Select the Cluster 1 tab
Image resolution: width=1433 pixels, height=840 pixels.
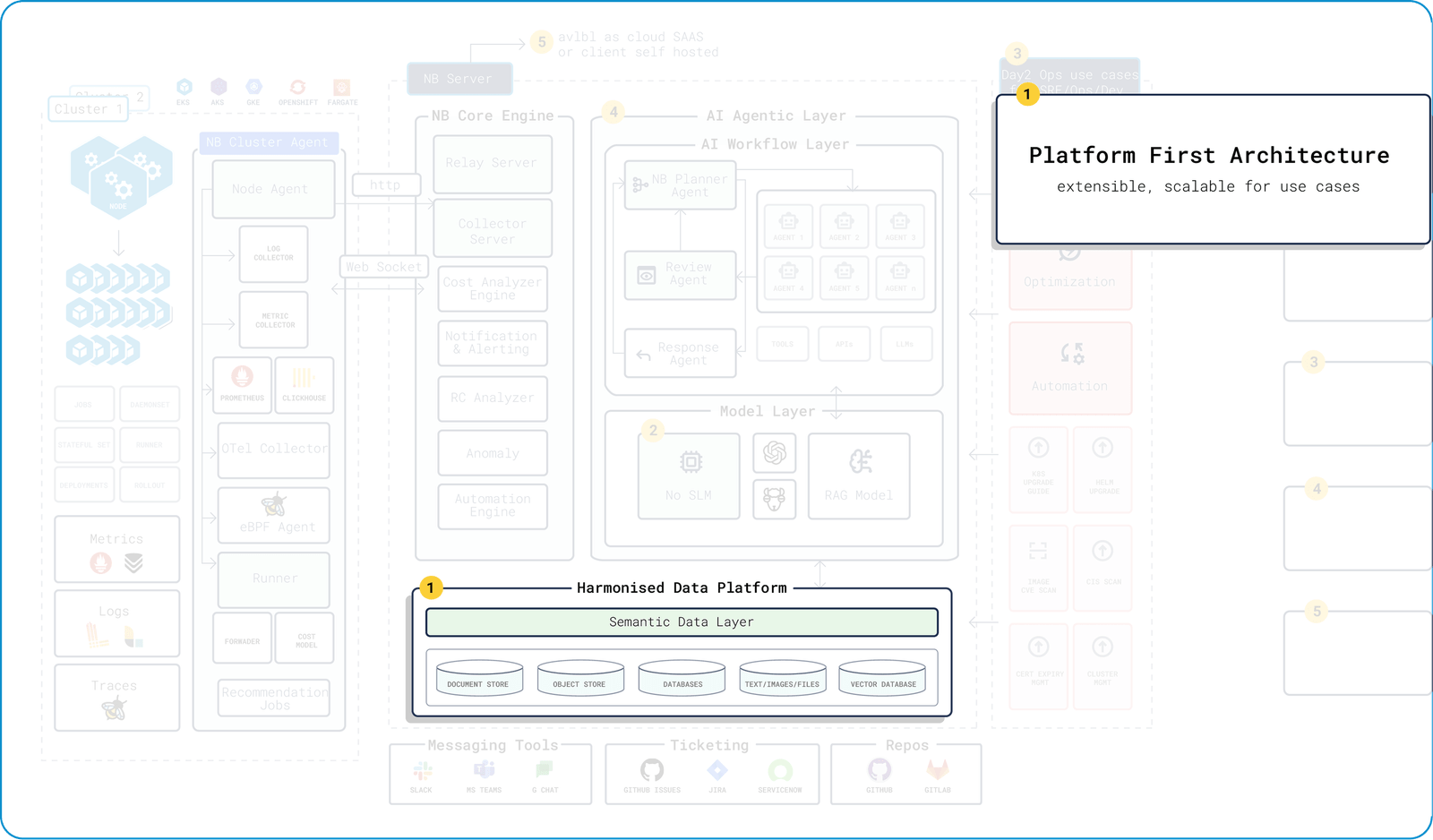pyautogui.click(x=88, y=109)
